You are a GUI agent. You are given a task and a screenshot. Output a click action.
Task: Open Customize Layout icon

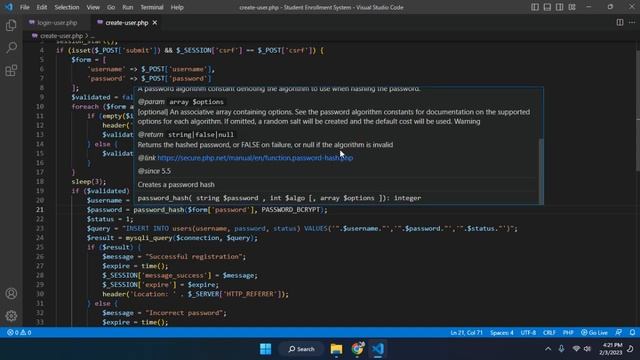(x=572, y=7)
